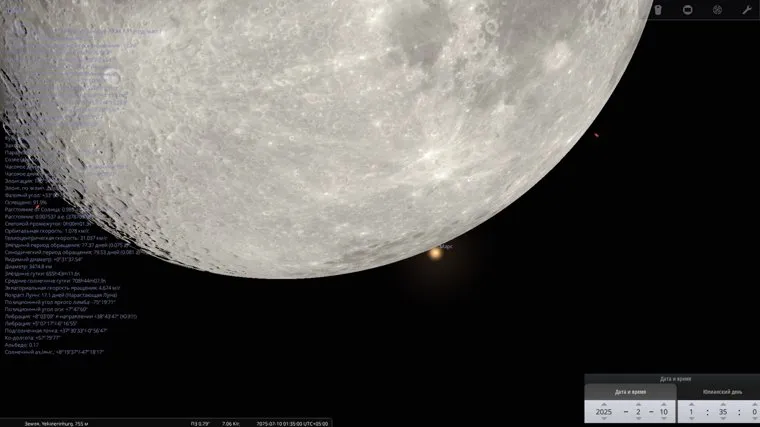
Task: Click the minutes field showing 35
Action: [725, 411]
